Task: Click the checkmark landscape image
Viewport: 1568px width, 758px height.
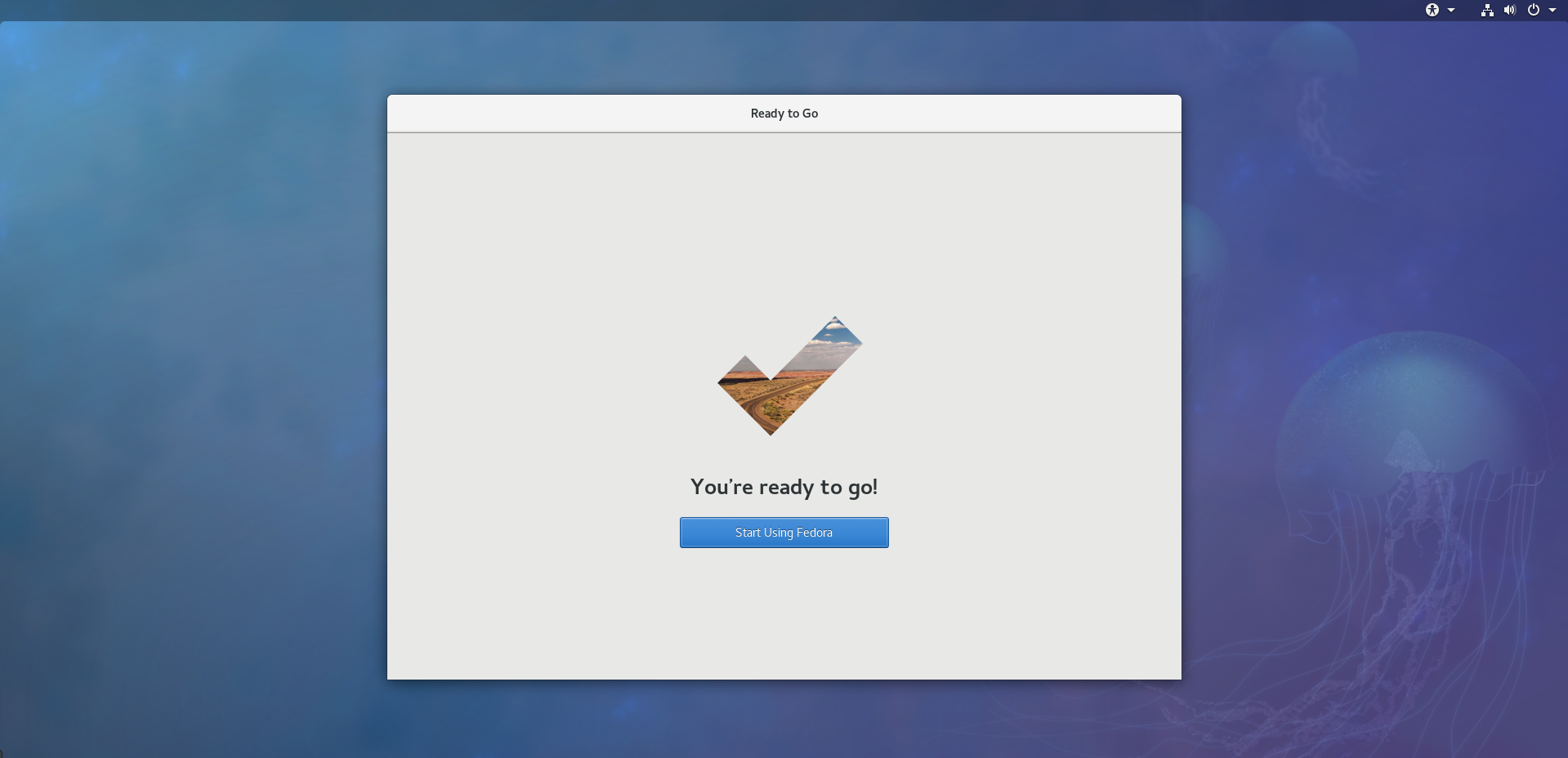Action: coord(790,376)
